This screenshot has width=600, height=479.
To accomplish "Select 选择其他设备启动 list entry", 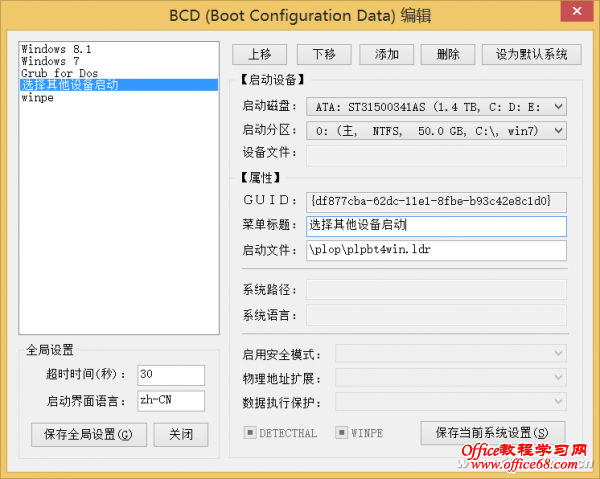I will [x=119, y=85].
